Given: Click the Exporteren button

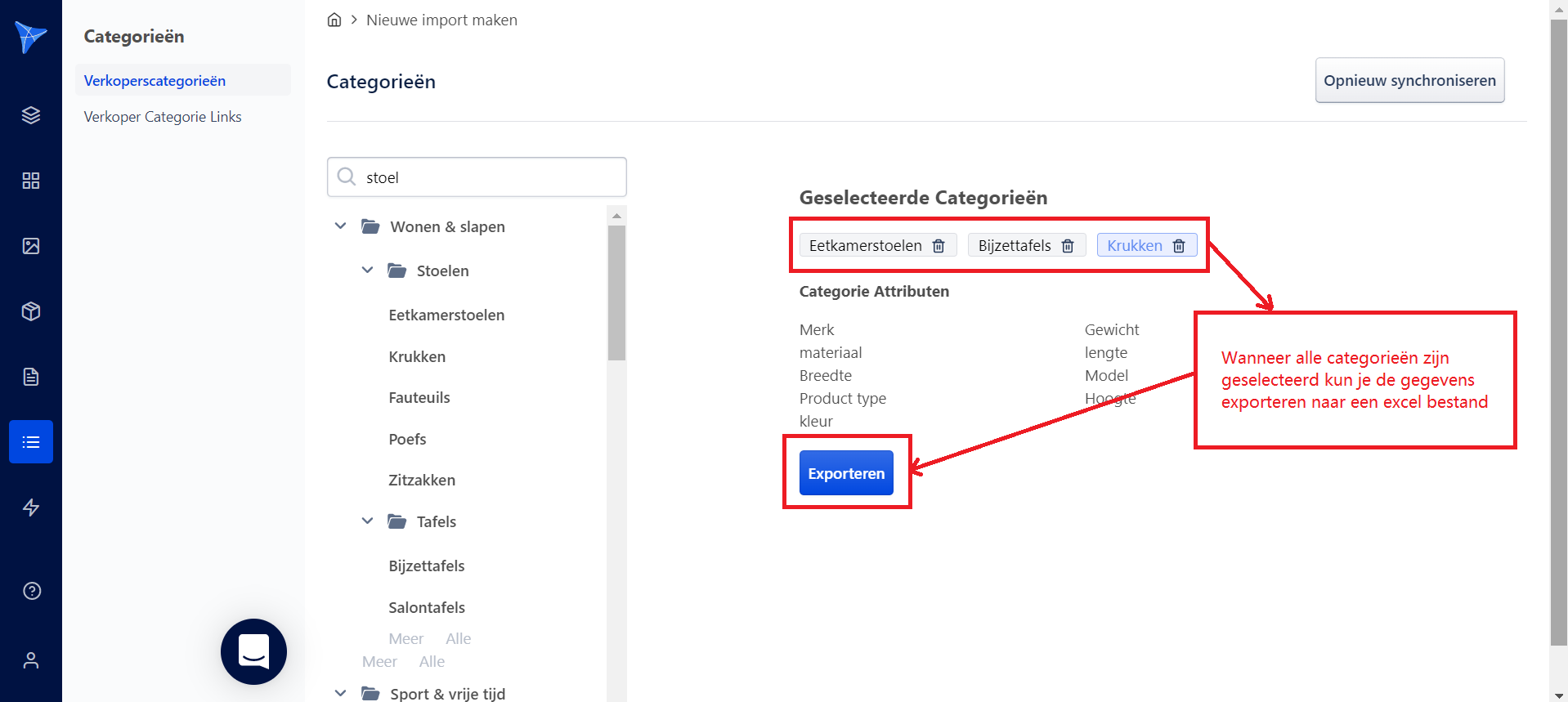Looking at the screenshot, I should (x=846, y=473).
